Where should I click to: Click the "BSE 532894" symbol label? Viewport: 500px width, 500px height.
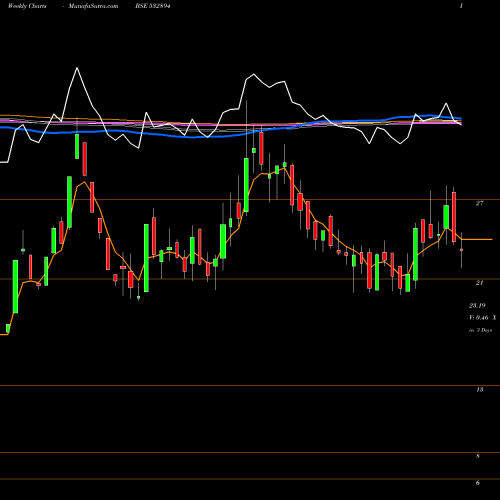(x=153, y=6)
